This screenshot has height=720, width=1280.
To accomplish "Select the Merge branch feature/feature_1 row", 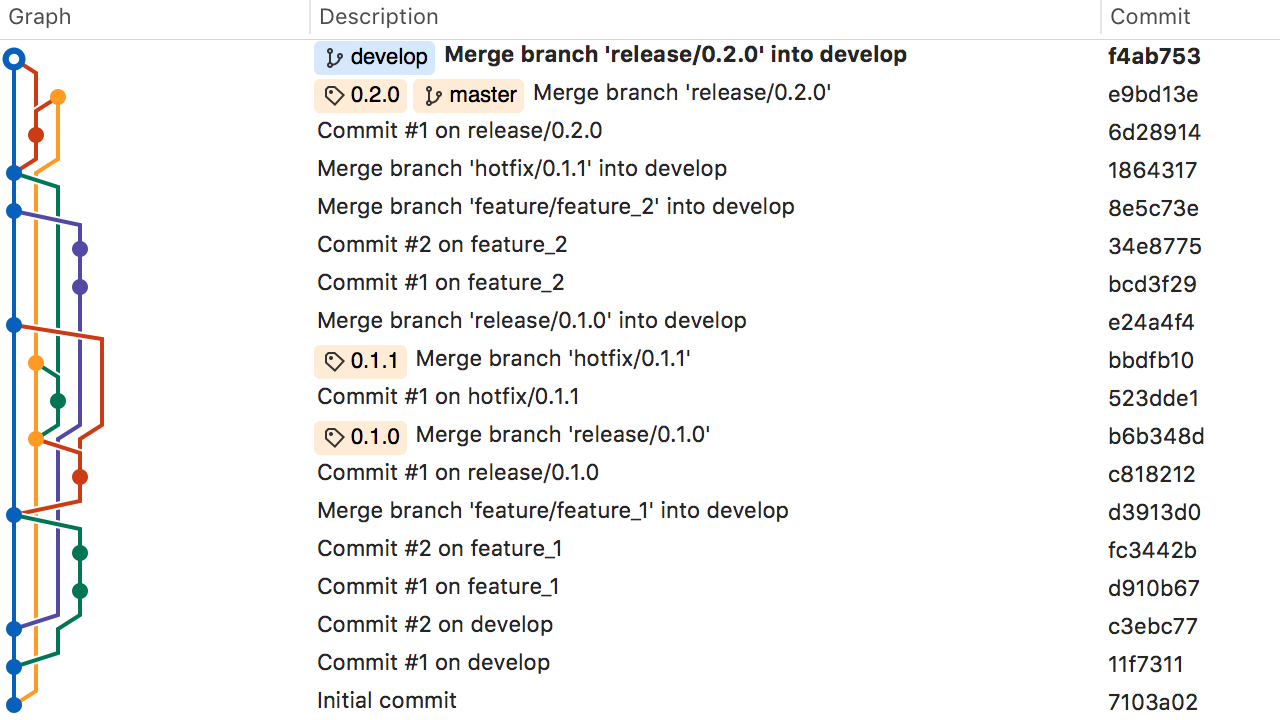I will click(553, 510).
